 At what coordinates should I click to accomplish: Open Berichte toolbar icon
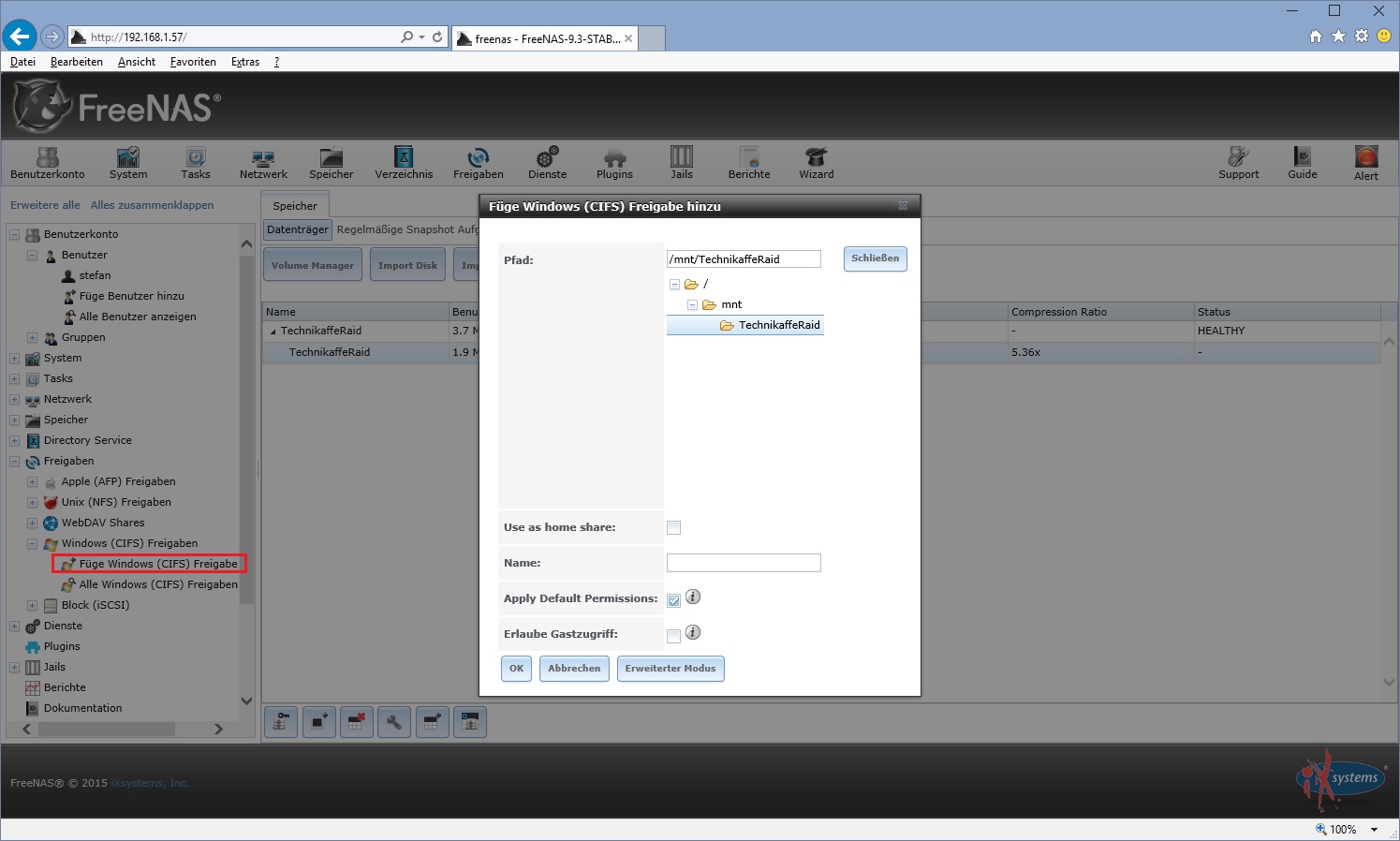pyautogui.click(x=749, y=162)
